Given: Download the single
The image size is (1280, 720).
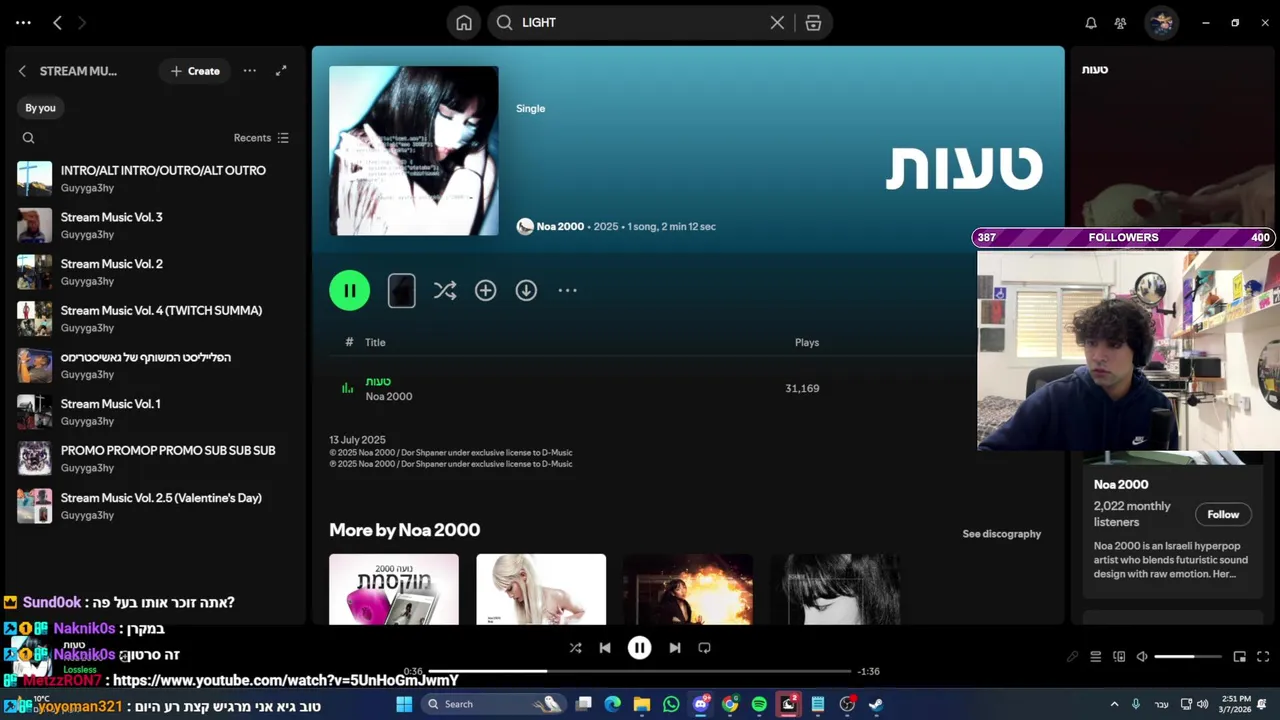Looking at the screenshot, I should pos(526,290).
